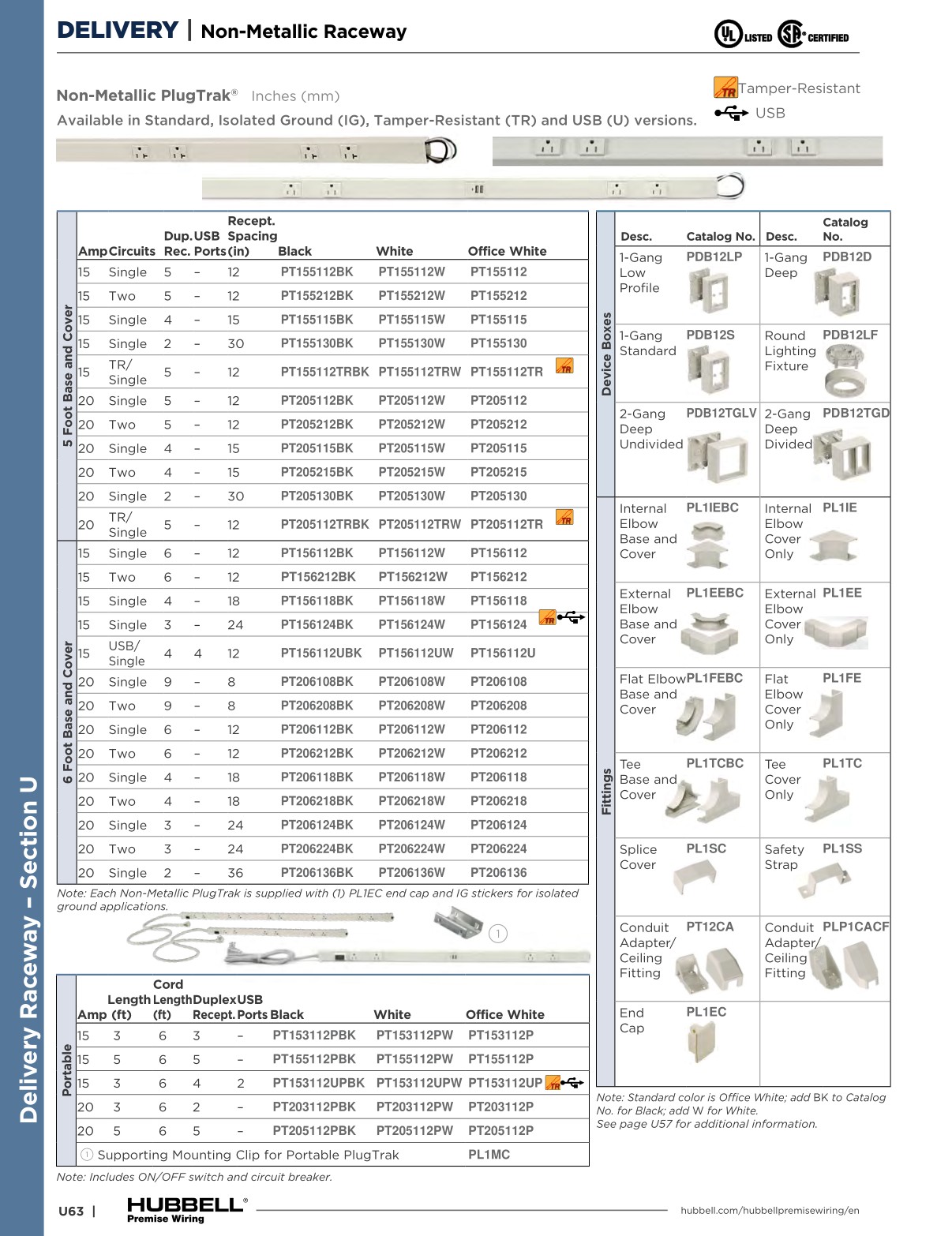The height and width of the screenshot is (1236, 952).
Task: Select catalog number PT156112UBK
Action: point(320,654)
